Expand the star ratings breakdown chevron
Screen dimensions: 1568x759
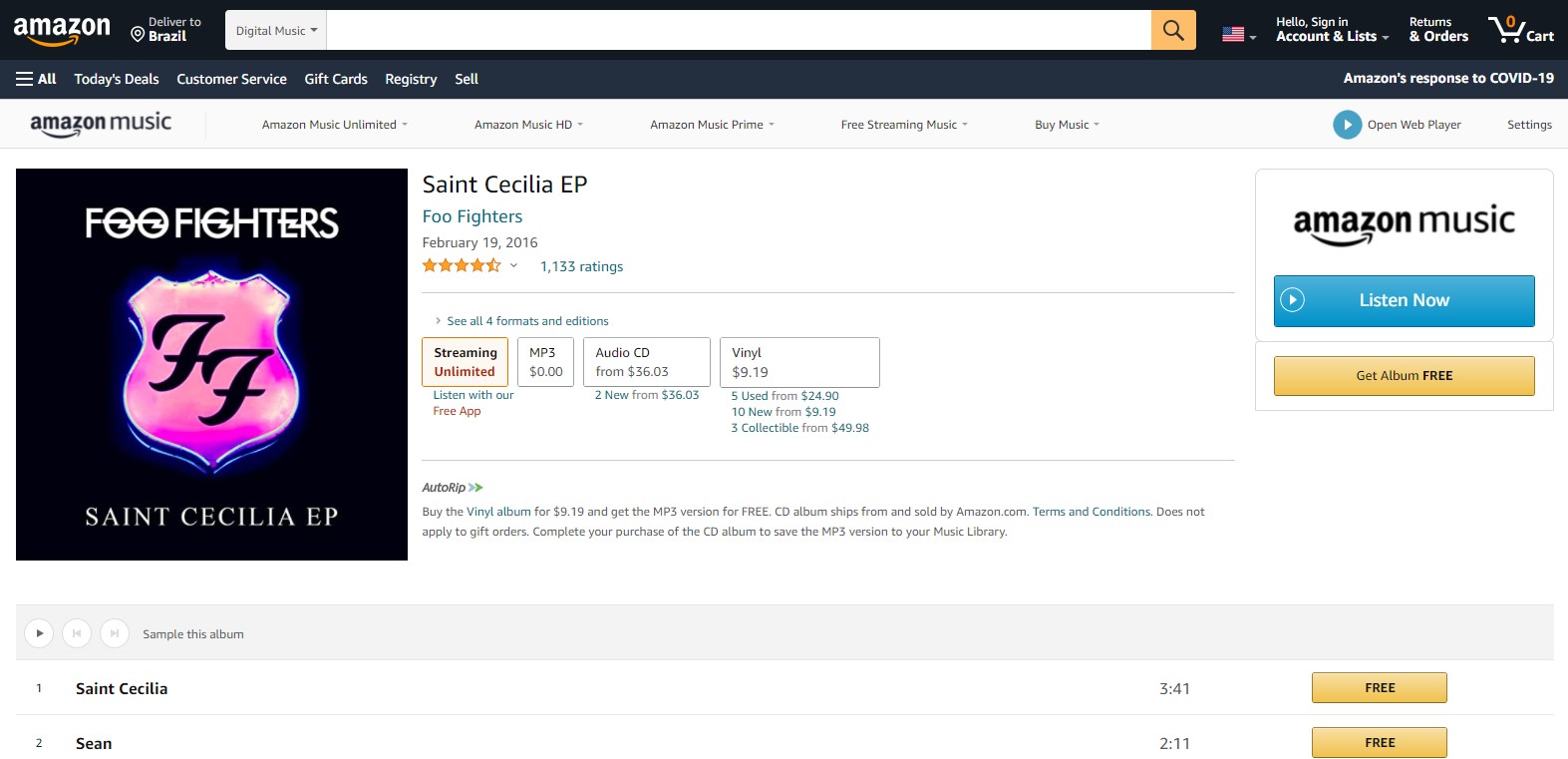(x=513, y=265)
